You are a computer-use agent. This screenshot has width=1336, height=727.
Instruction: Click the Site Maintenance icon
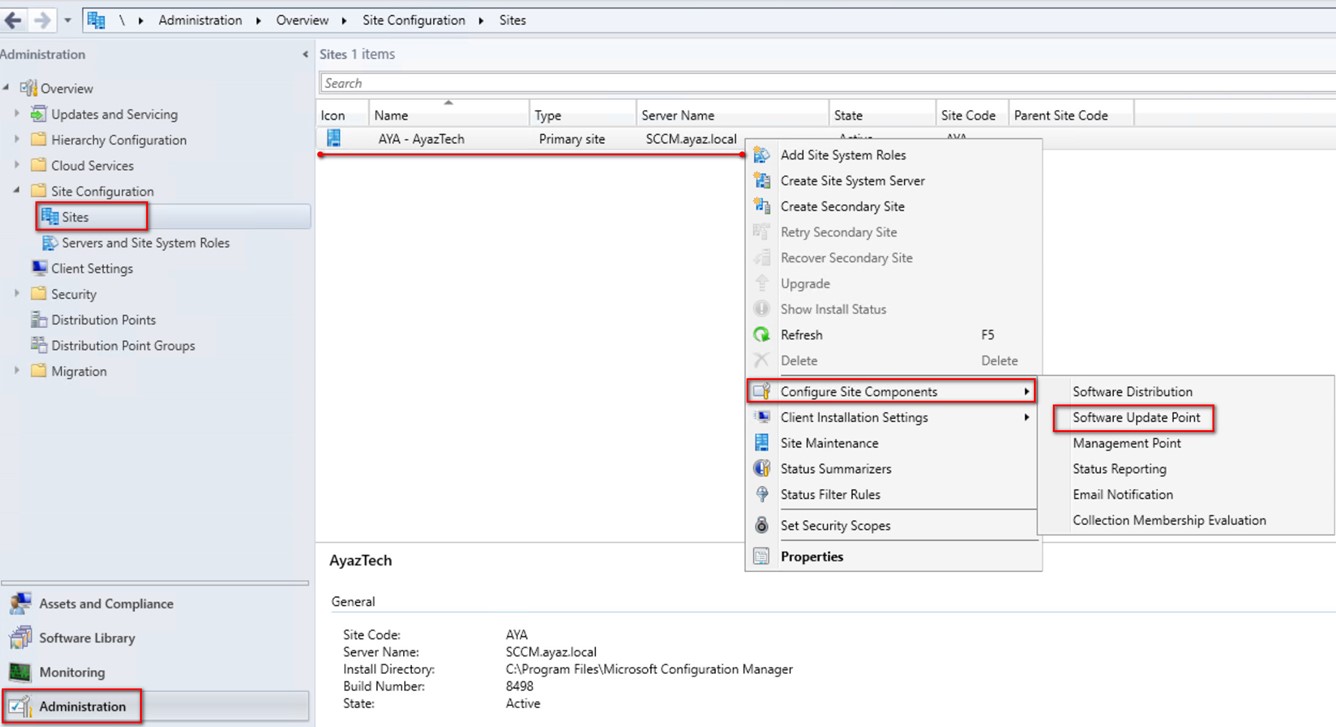762,443
